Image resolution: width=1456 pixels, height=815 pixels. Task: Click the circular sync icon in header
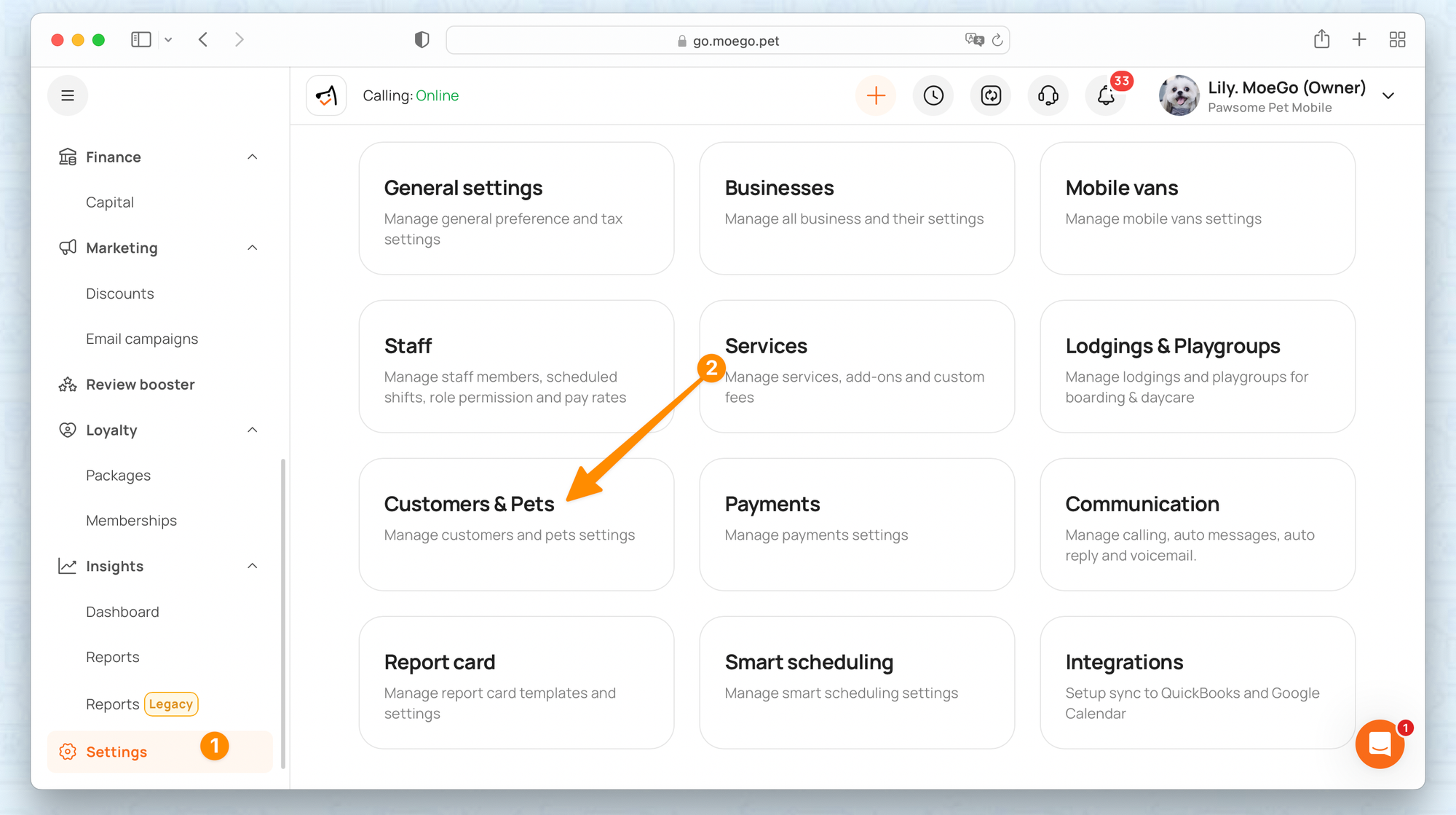click(991, 95)
